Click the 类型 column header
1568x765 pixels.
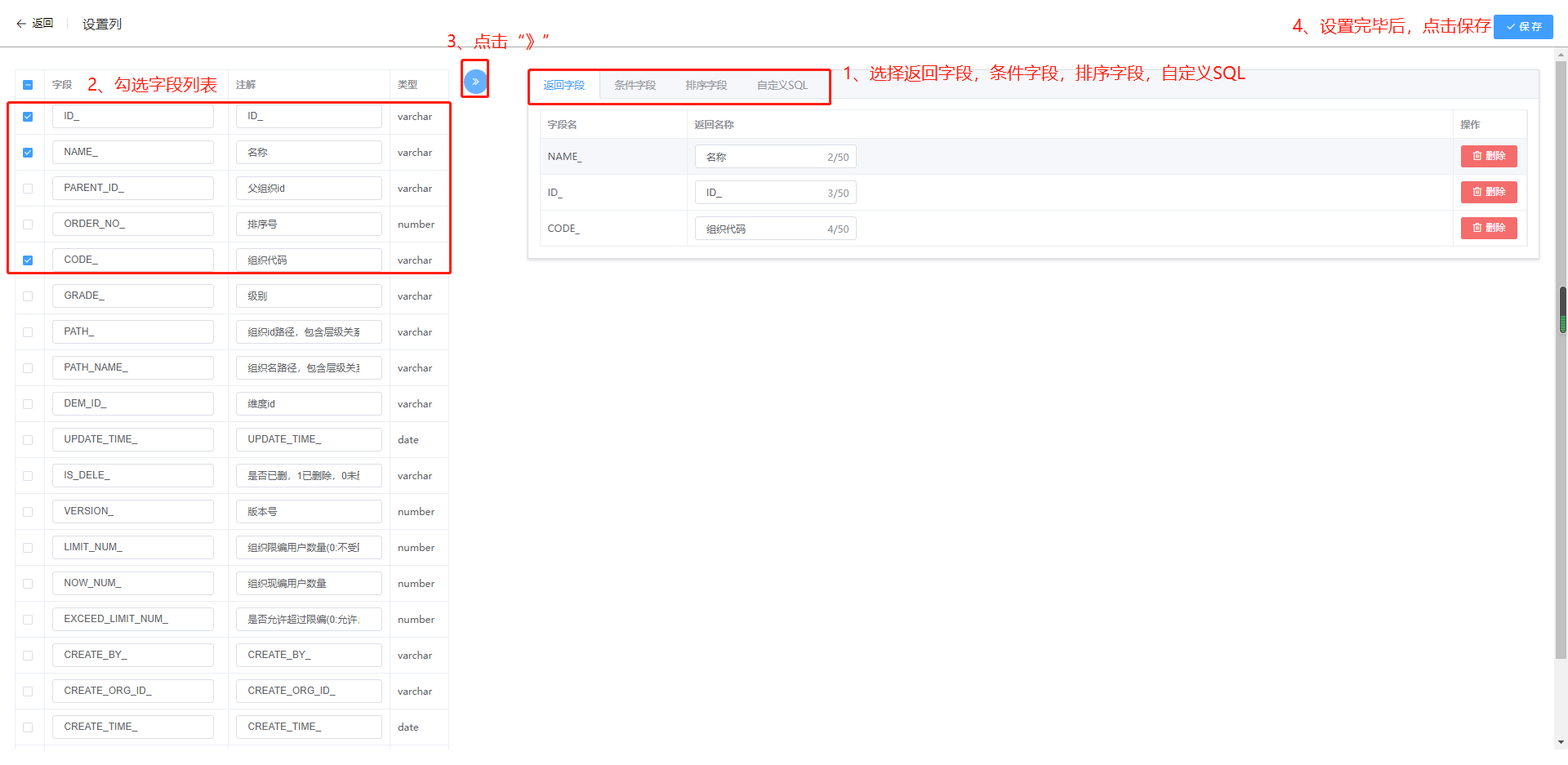[408, 85]
